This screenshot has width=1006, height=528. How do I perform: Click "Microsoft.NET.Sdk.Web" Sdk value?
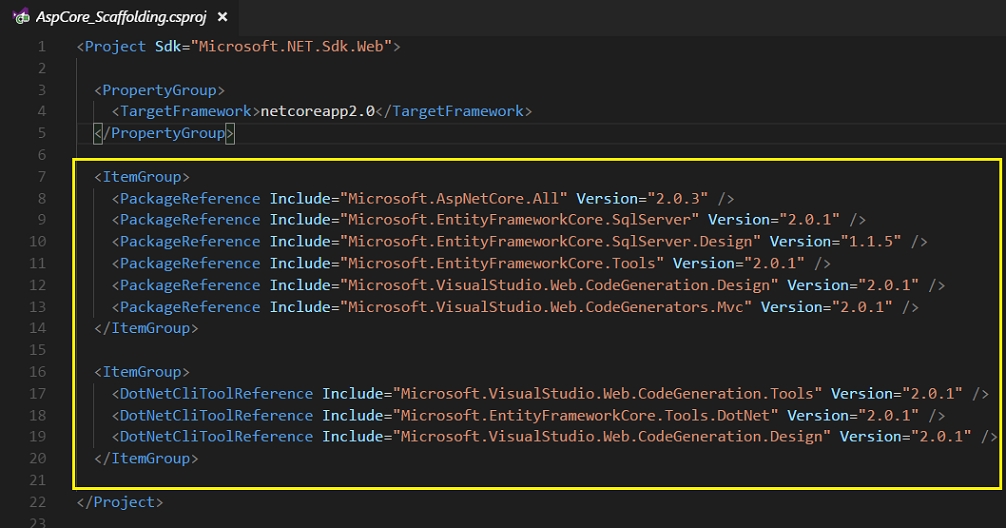[291, 47]
